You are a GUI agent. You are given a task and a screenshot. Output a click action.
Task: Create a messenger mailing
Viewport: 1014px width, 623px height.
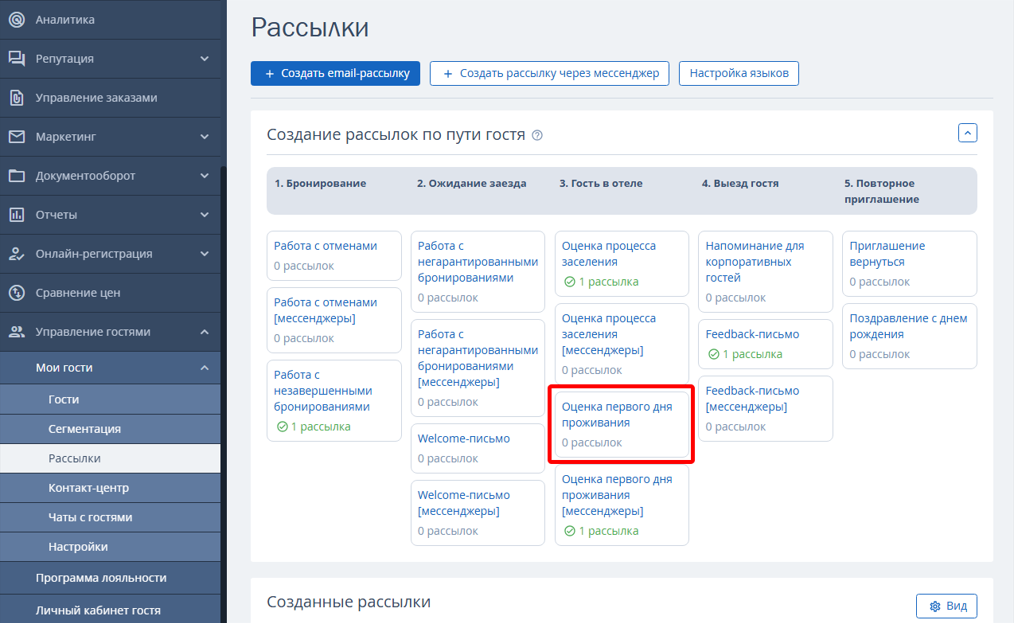(549, 73)
